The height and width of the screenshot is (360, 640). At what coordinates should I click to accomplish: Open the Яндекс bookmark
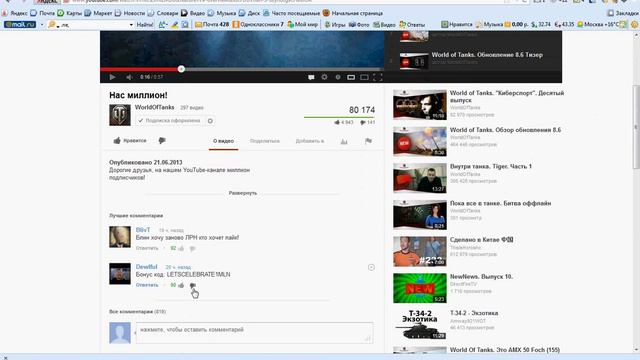15,13
